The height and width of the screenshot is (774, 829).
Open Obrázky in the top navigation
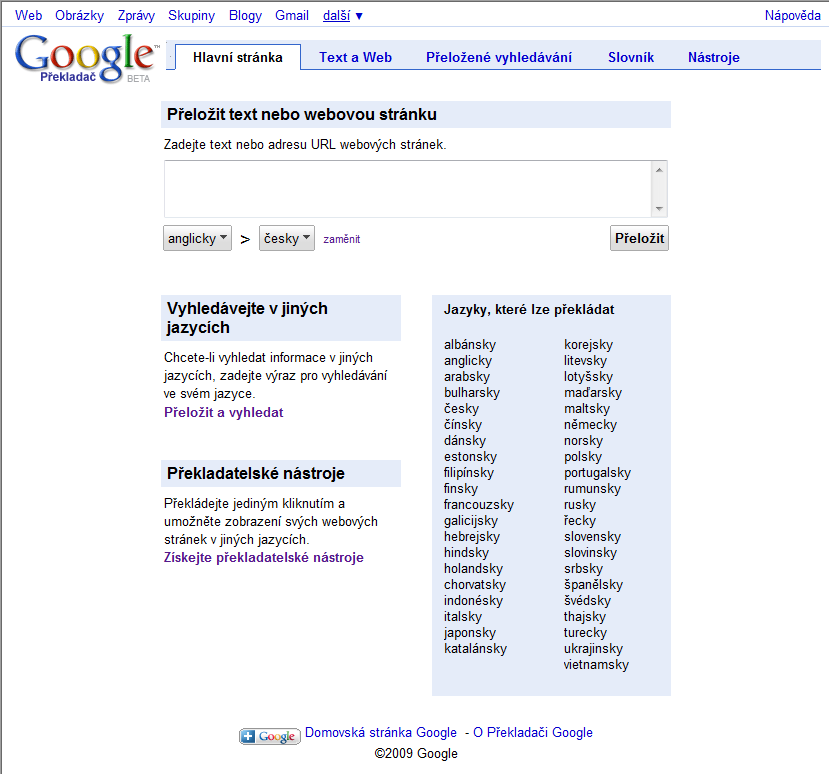pyautogui.click(x=79, y=15)
